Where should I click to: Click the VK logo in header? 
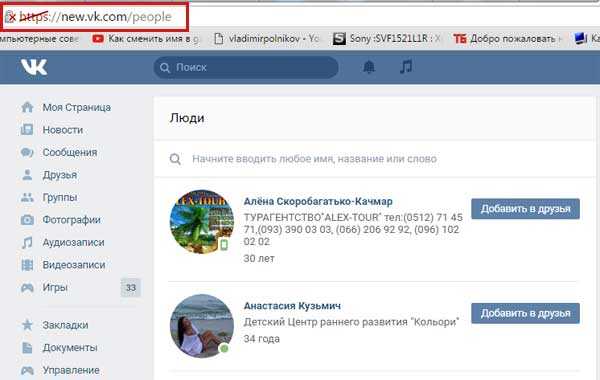click(34, 67)
